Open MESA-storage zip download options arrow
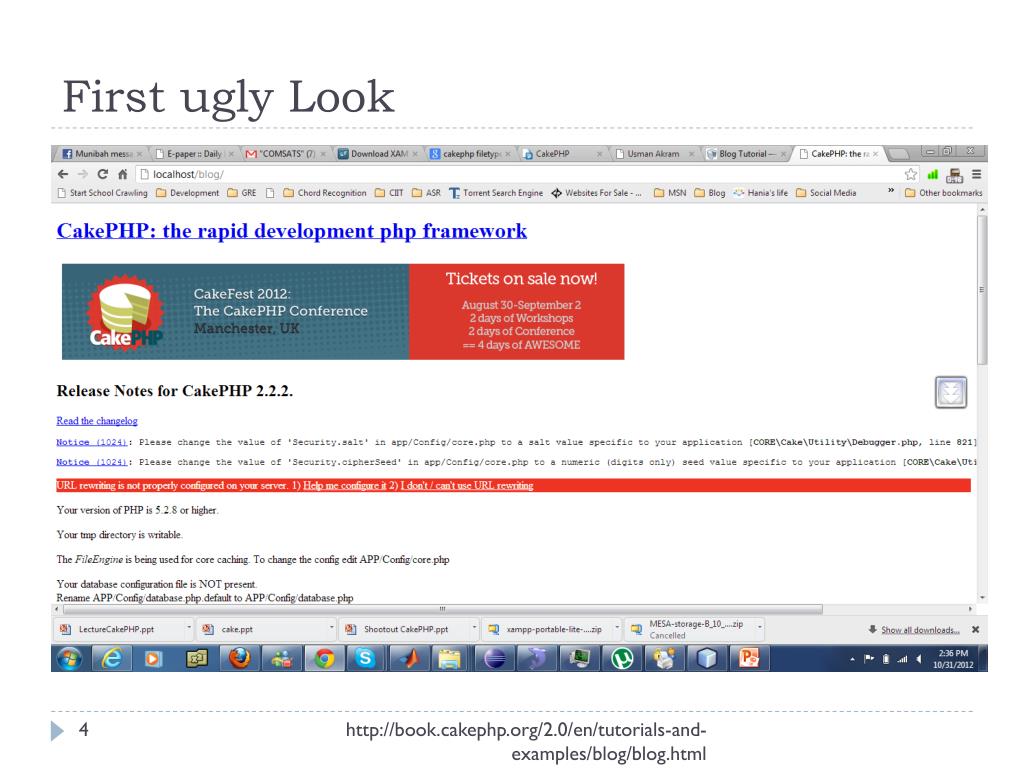The image size is (1024, 768). click(x=760, y=628)
